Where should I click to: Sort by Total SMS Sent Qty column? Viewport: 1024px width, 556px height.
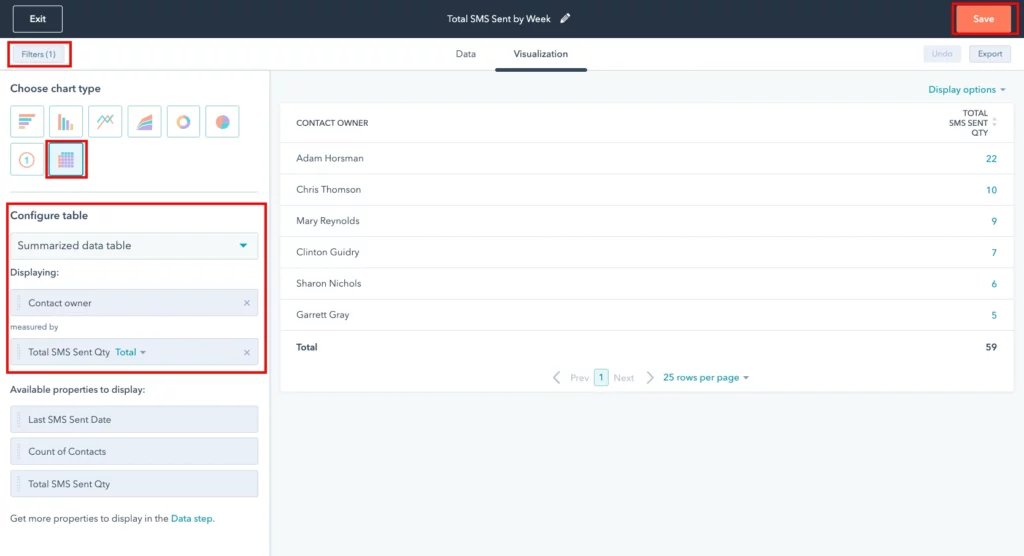pos(995,122)
